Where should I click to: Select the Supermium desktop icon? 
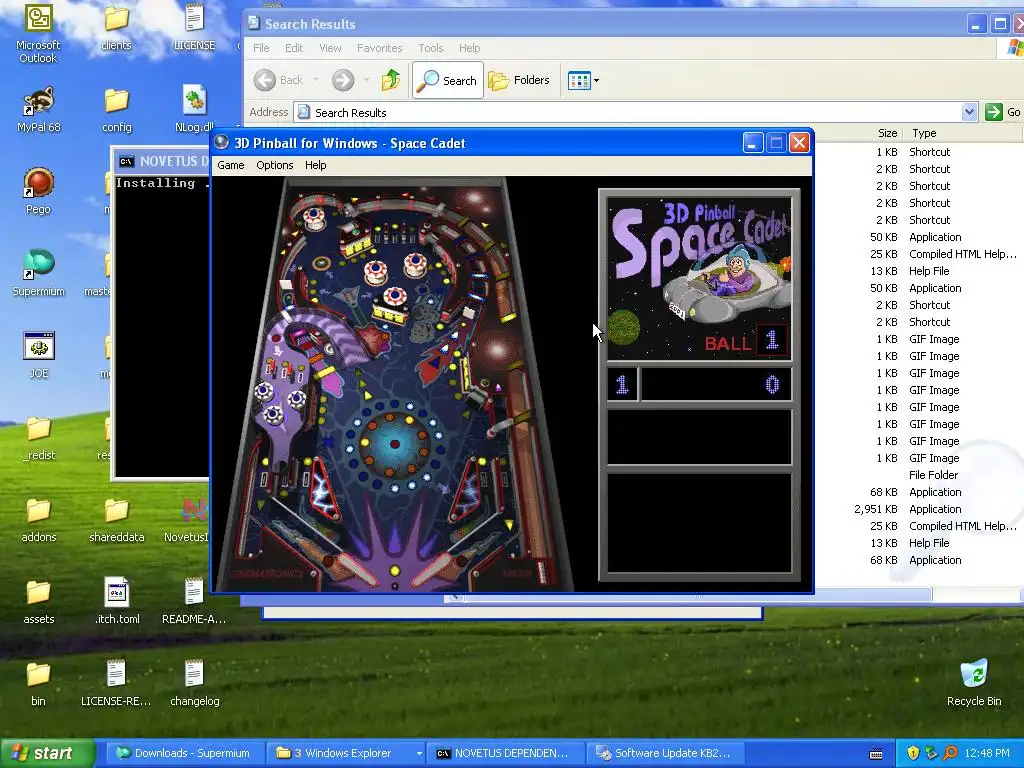click(39, 273)
